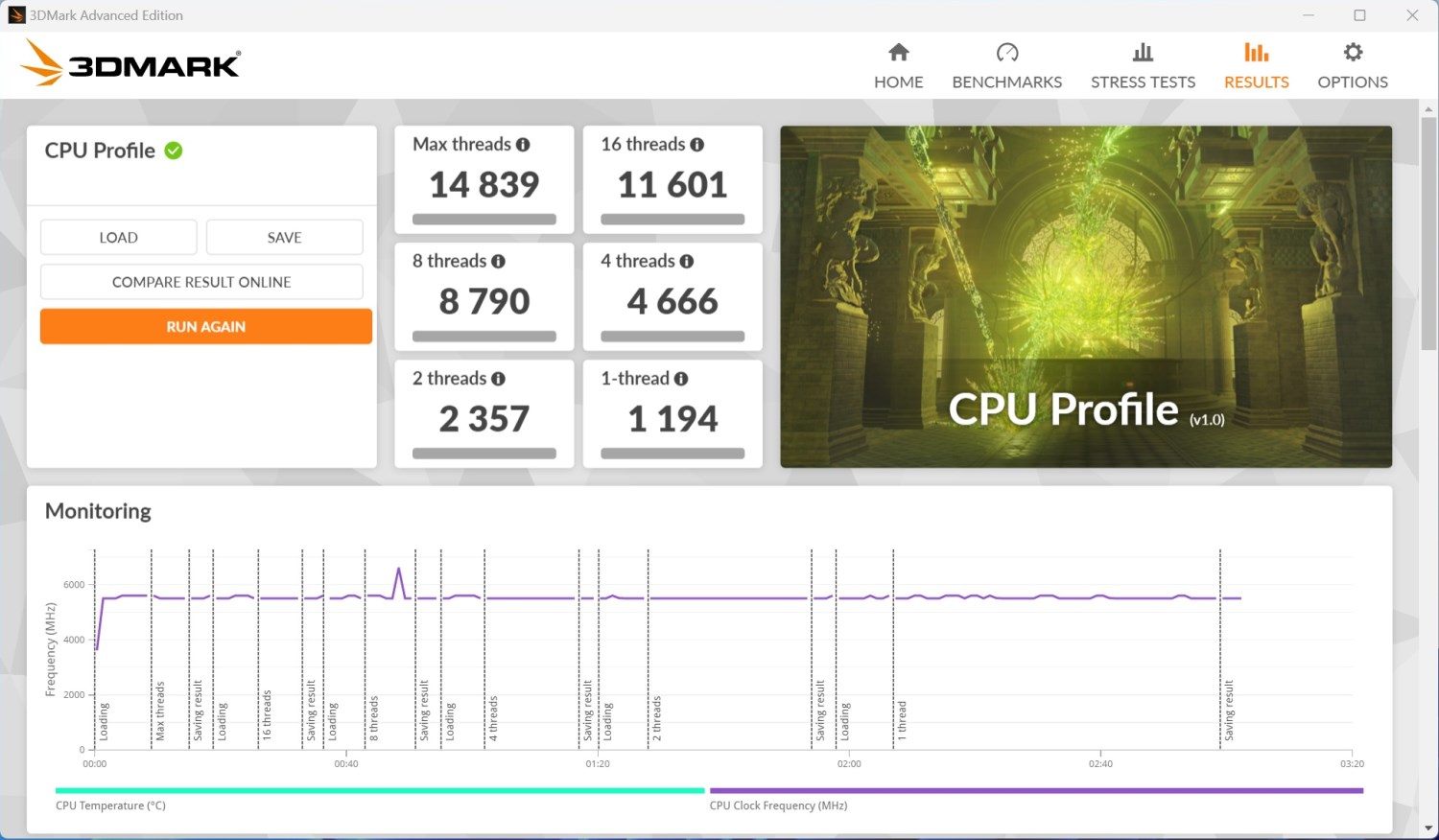Click the 8 threads score 8 790
This screenshot has height=840, width=1439.
[484, 301]
